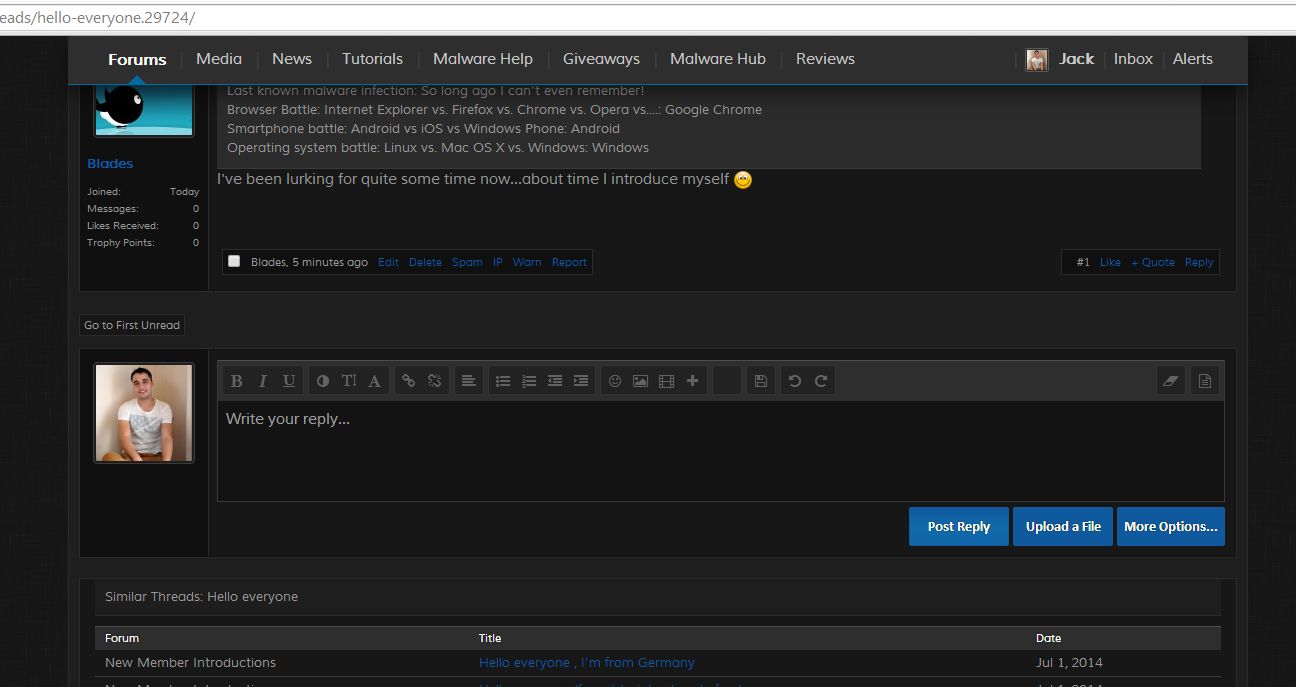The image size is (1296, 687).
Task: Mark Blades' post as Spam
Action: point(467,262)
